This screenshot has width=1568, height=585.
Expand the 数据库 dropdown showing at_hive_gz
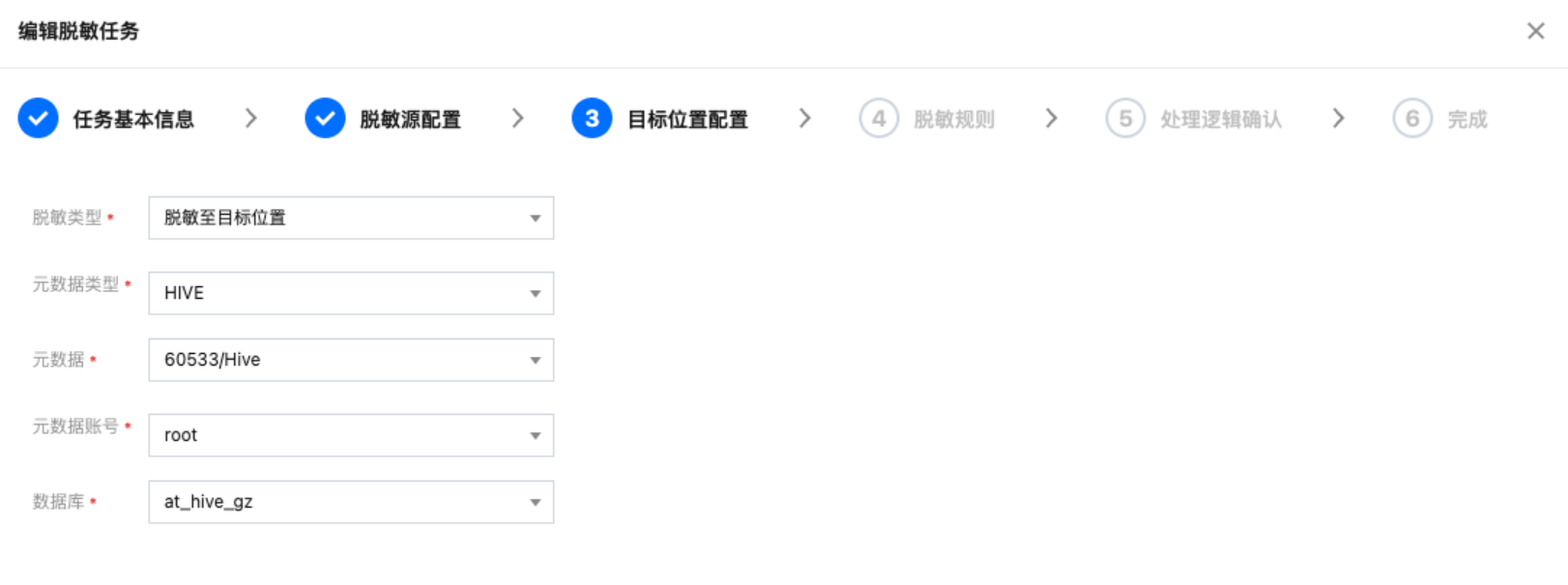[351, 502]
